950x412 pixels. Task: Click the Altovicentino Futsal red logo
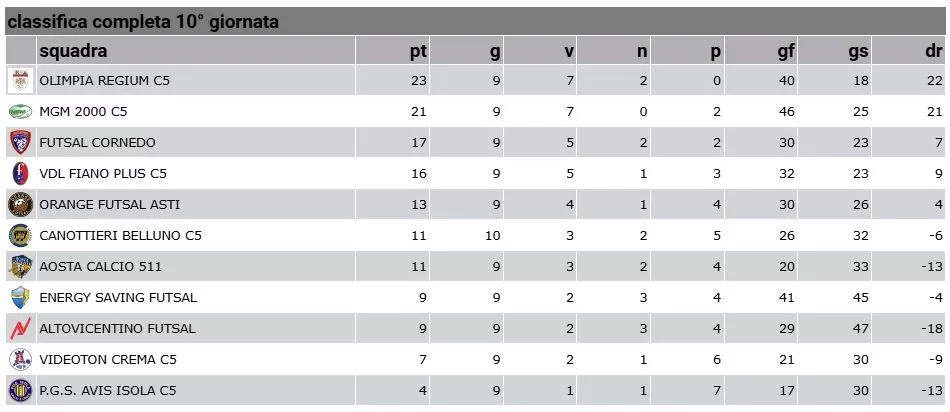point(21,328)
